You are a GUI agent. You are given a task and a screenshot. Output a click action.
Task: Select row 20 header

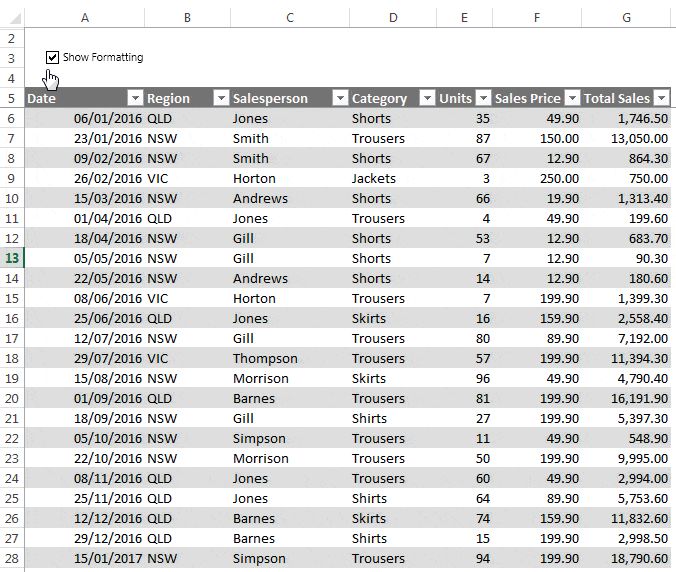tap(12, 398)
